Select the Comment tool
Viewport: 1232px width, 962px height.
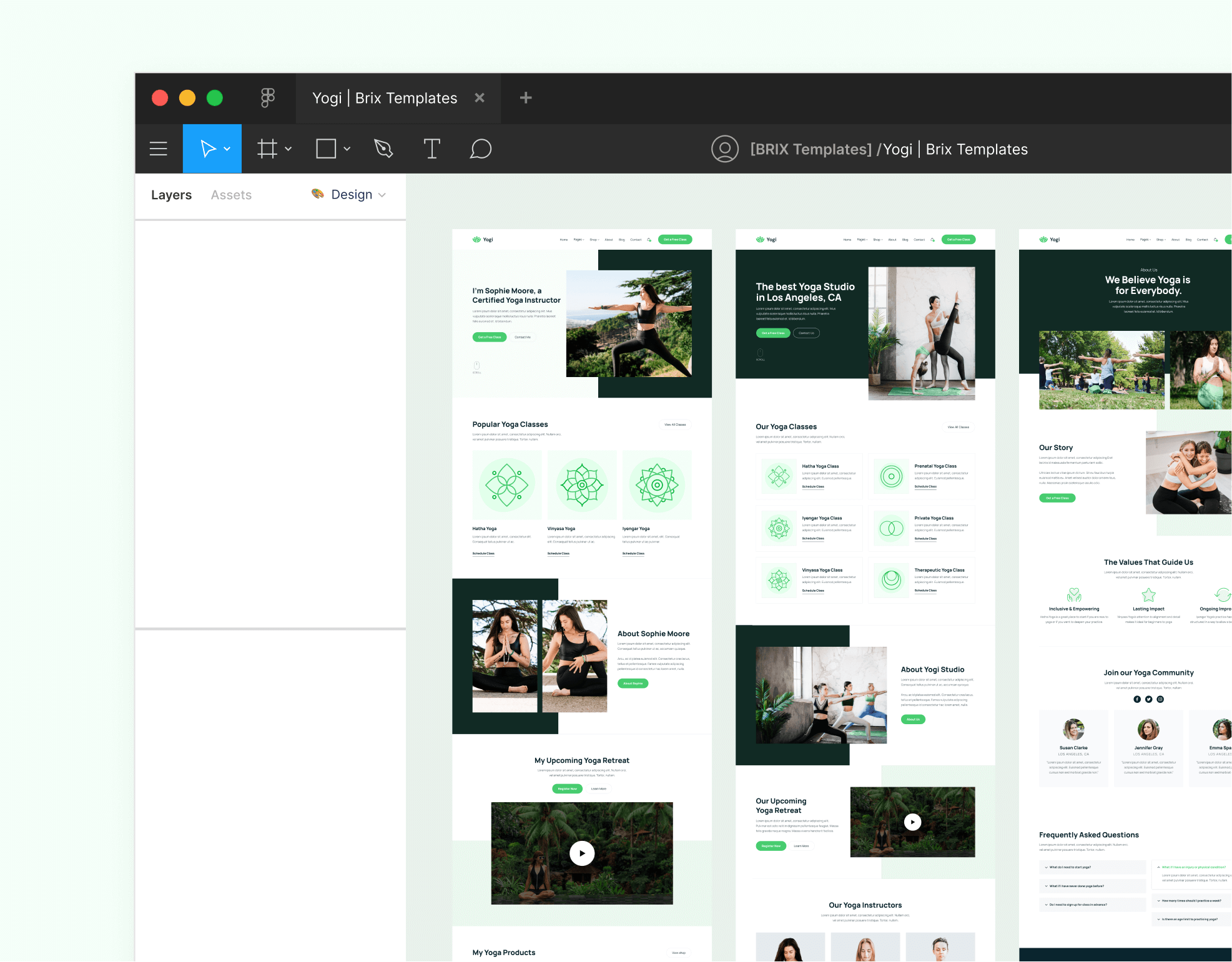click(480, 149)
